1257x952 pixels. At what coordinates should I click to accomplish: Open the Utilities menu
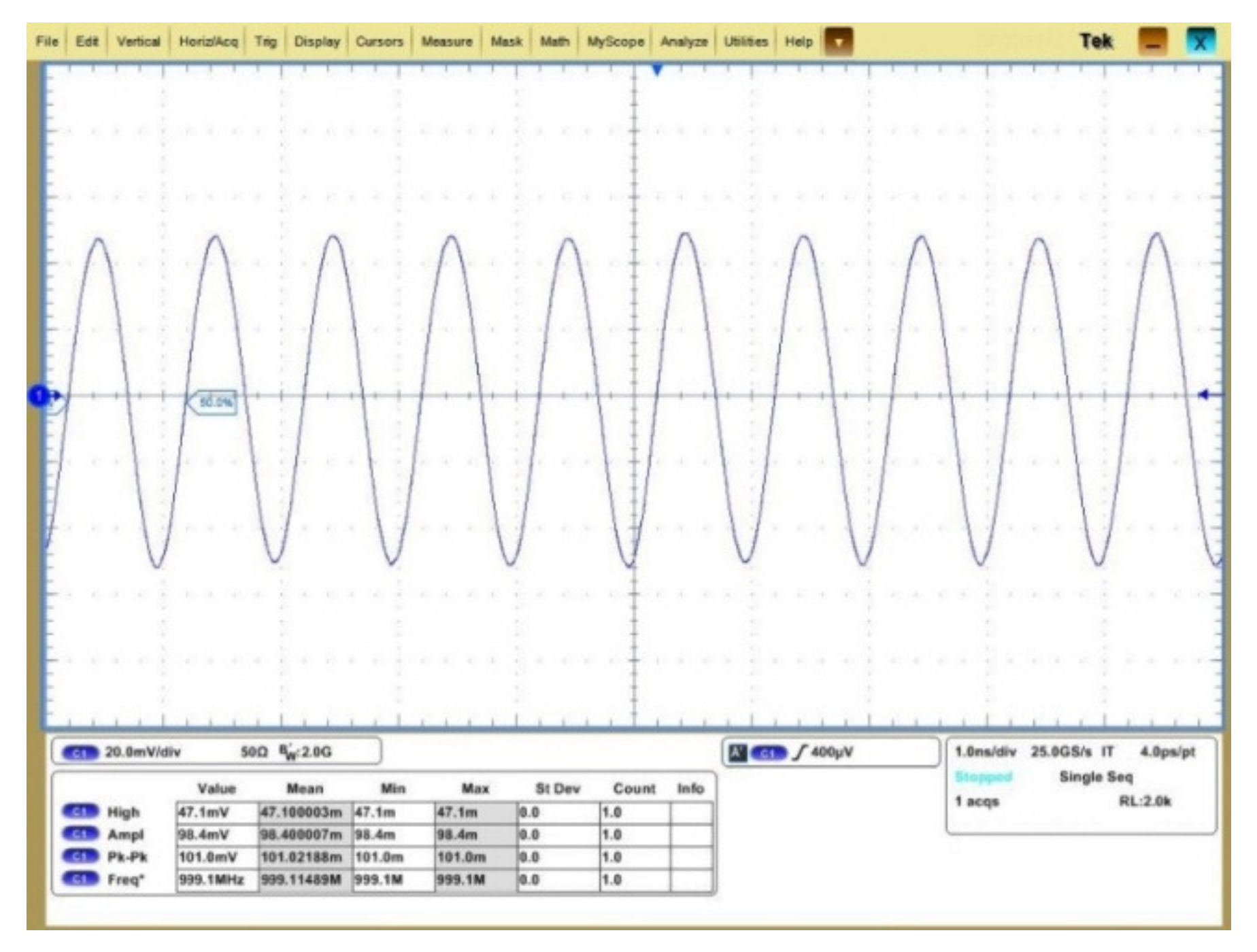(745, 41)
